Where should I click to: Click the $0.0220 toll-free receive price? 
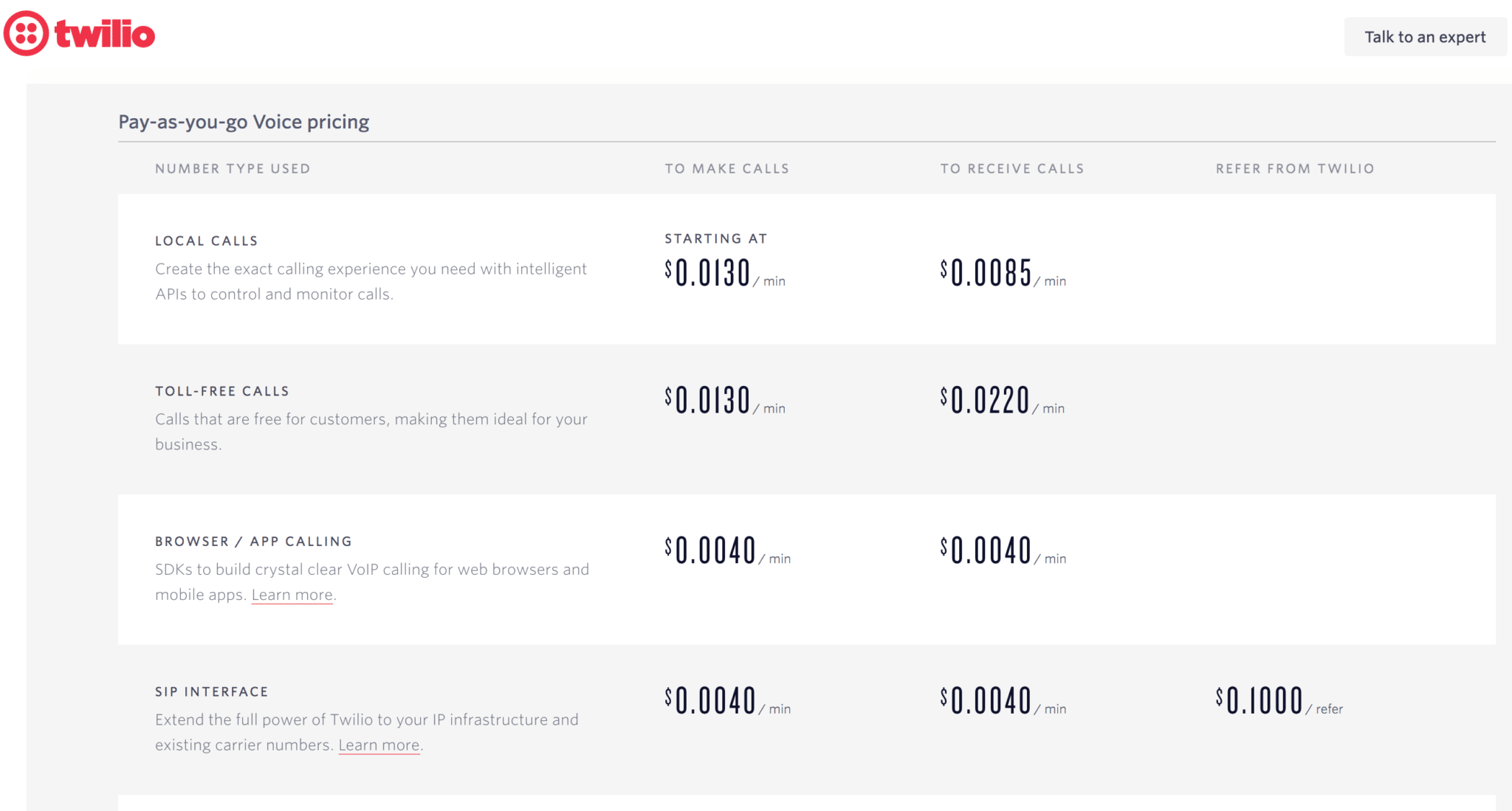click(1003, 401)
